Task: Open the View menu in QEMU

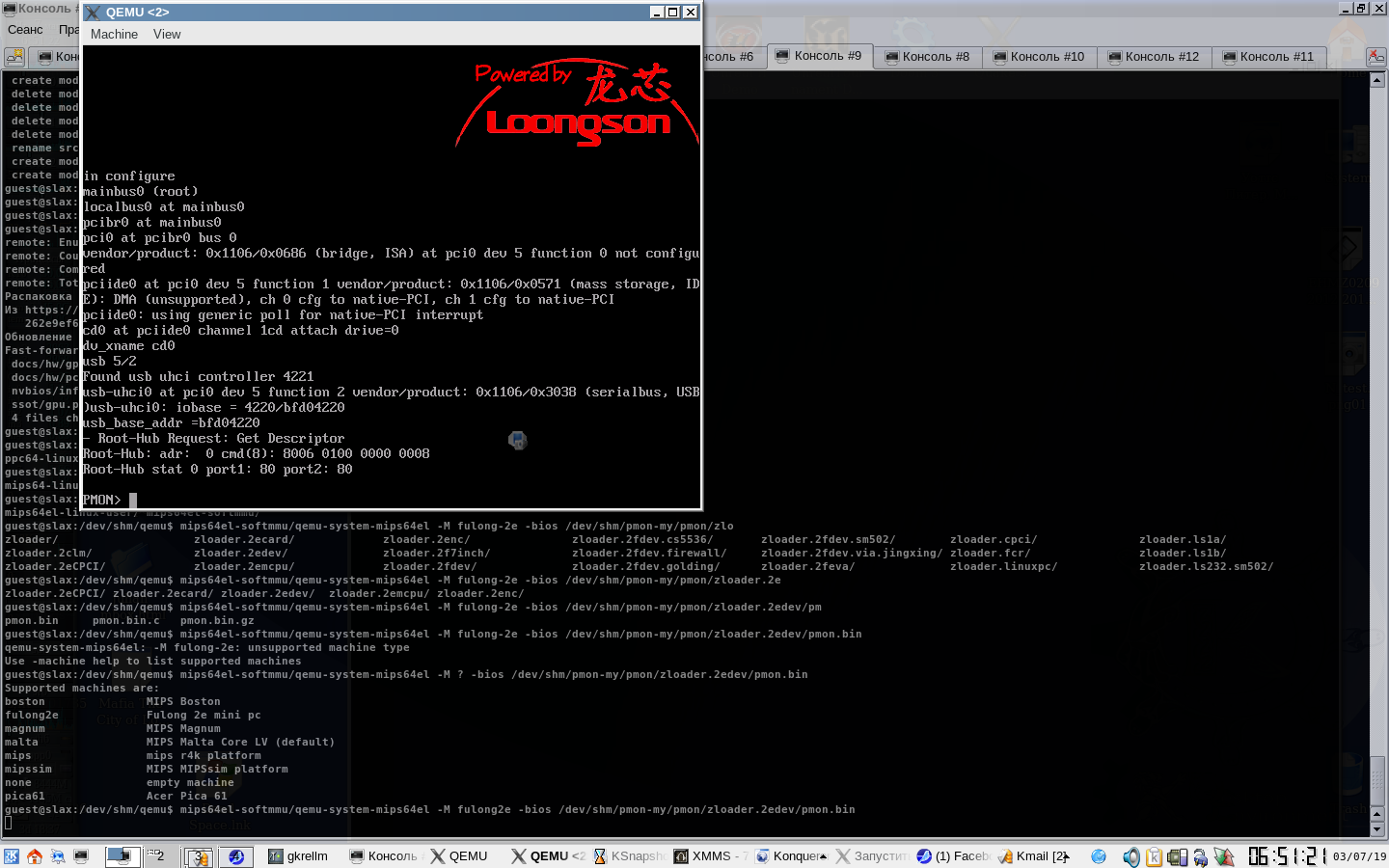Action: pos(167,34)
